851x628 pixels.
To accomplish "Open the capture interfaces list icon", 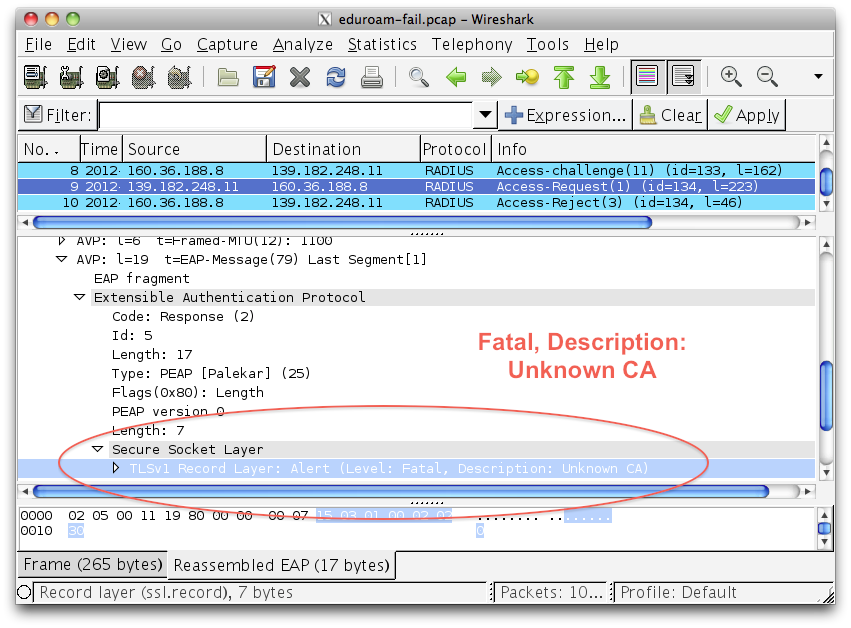I will [36, 77].
